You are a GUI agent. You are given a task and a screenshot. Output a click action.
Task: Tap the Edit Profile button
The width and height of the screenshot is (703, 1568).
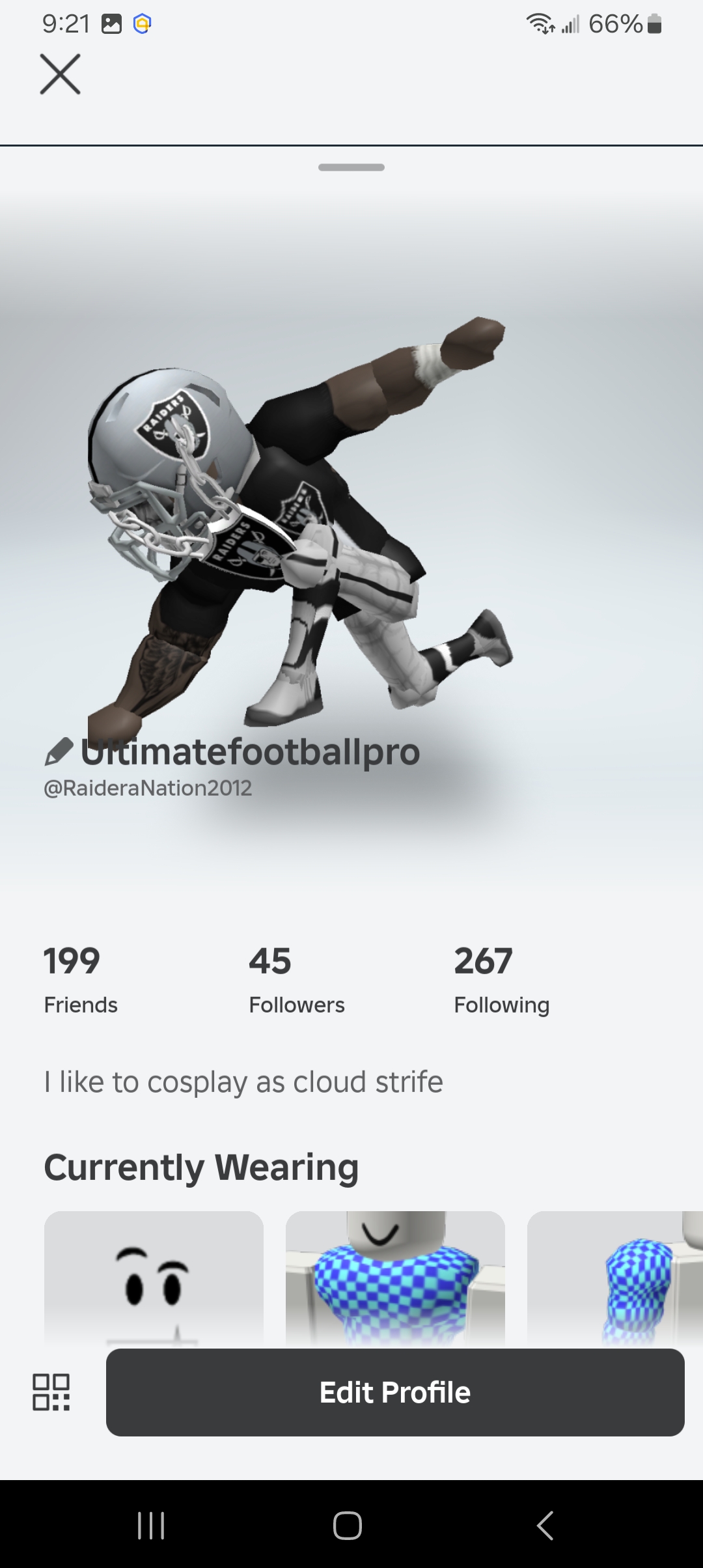[395, 1392]
